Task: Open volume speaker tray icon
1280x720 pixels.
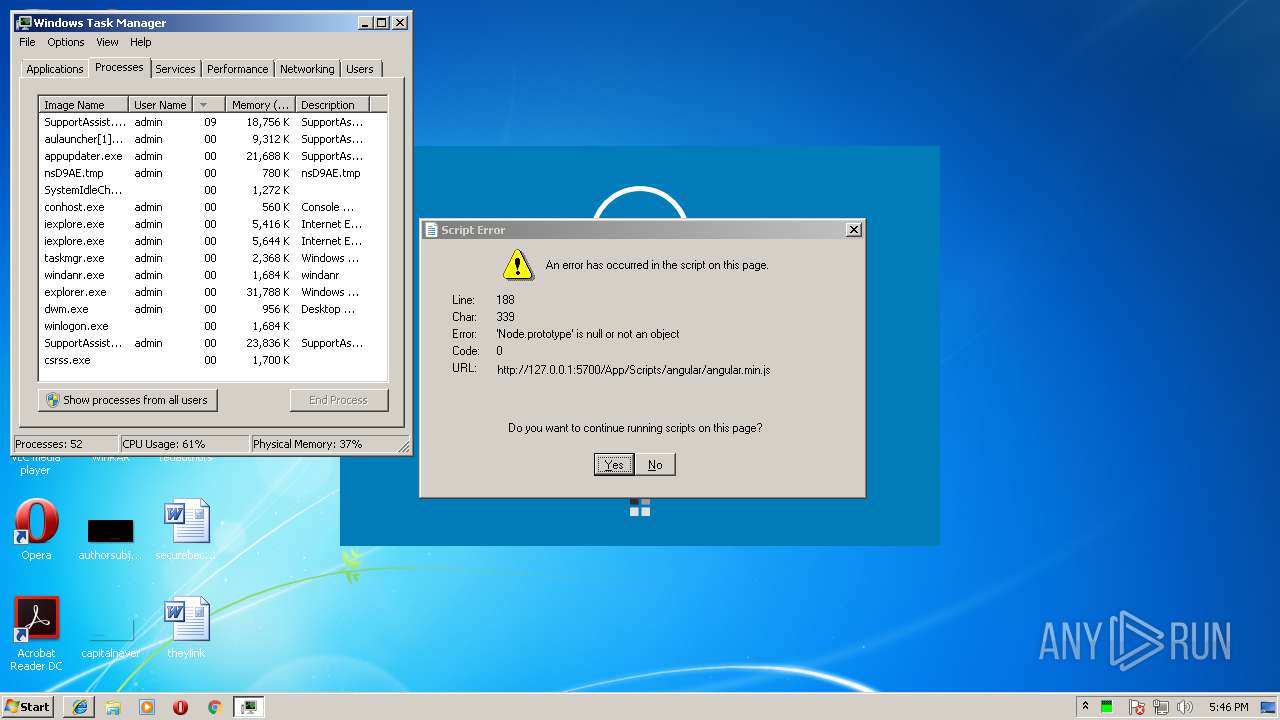Action: click(1185, 707)
